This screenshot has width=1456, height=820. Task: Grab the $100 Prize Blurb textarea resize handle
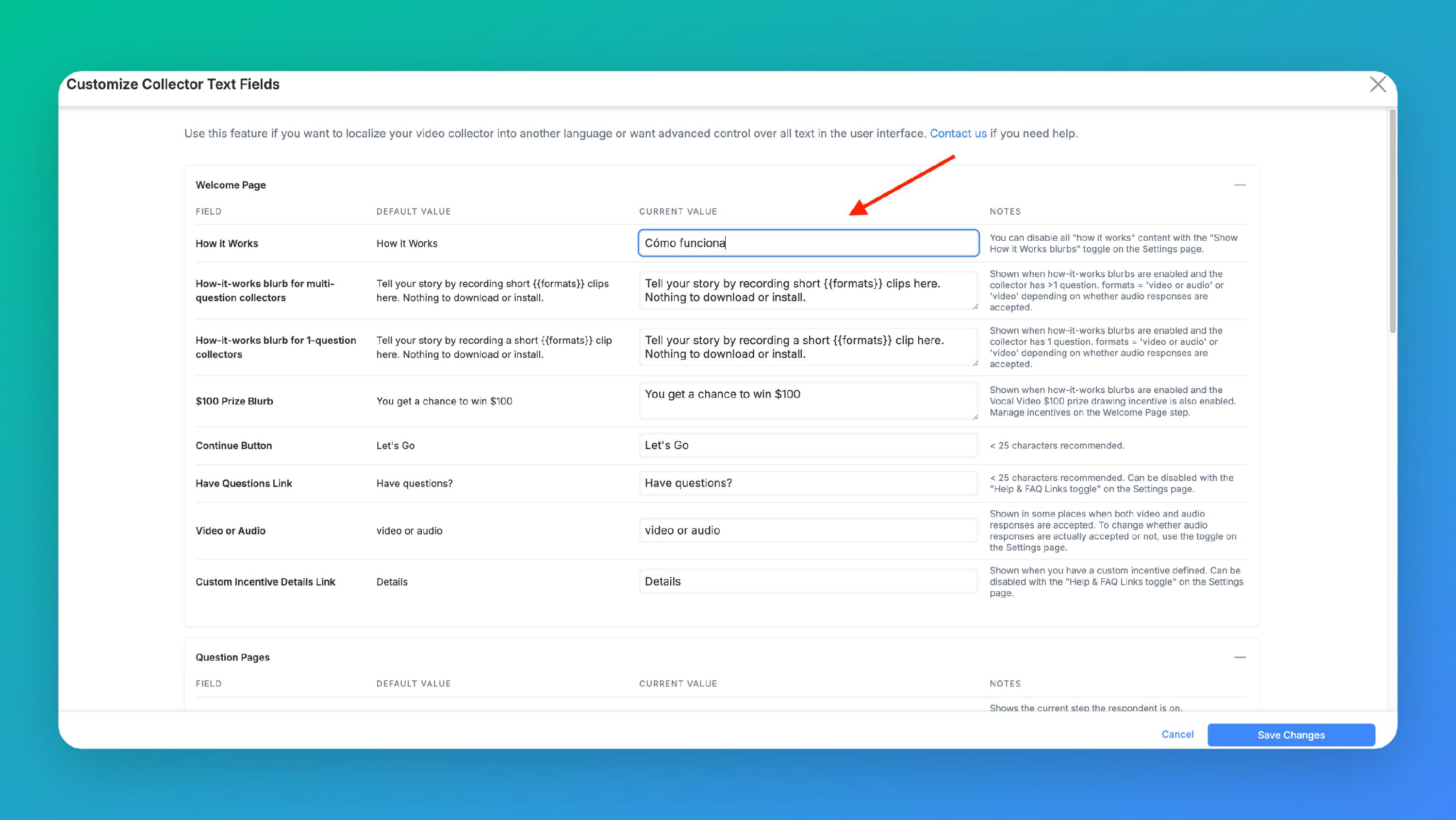(975, 417)
